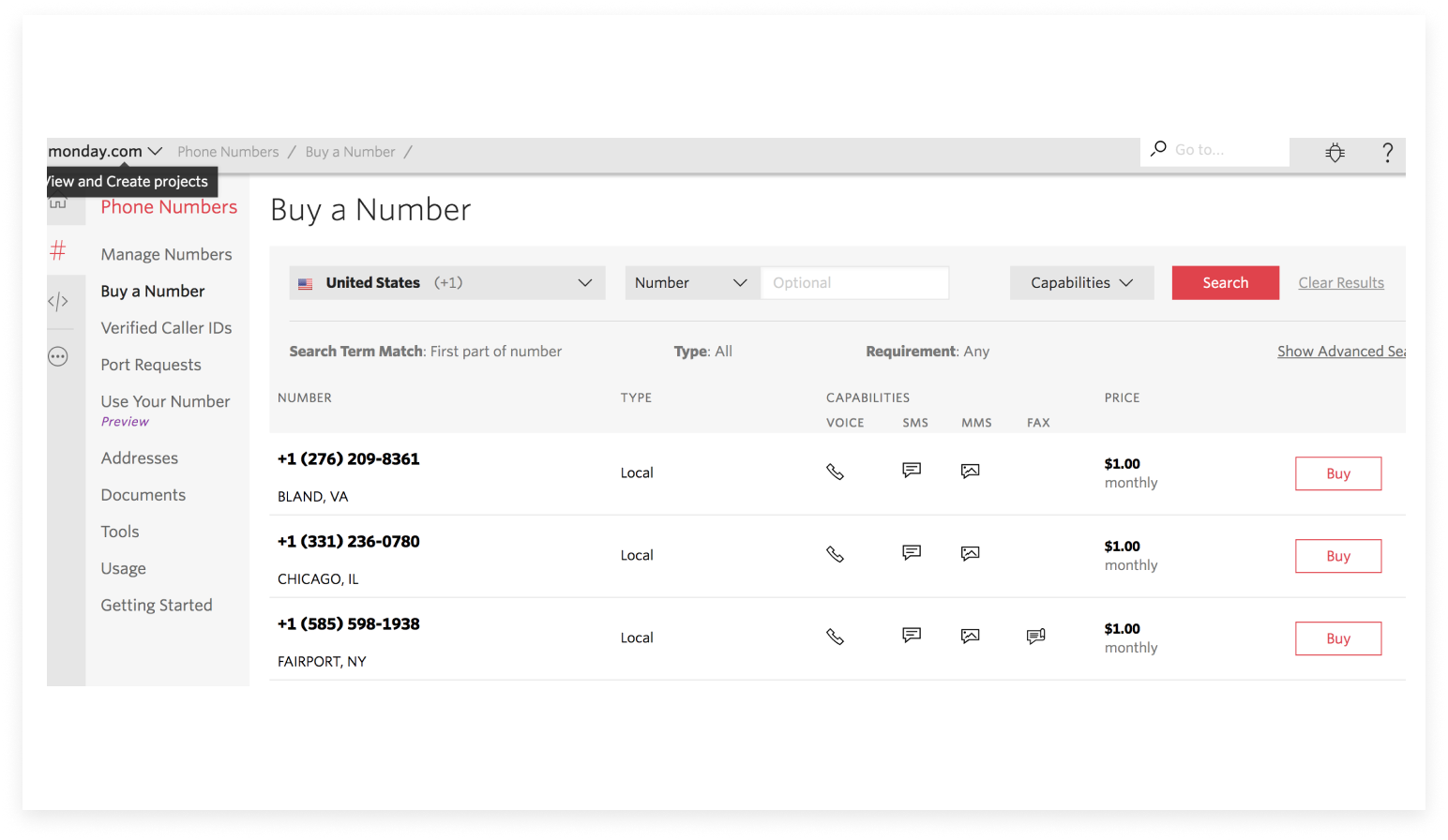Open the code </> developer tools sidebar icon

tap(57, 301)
